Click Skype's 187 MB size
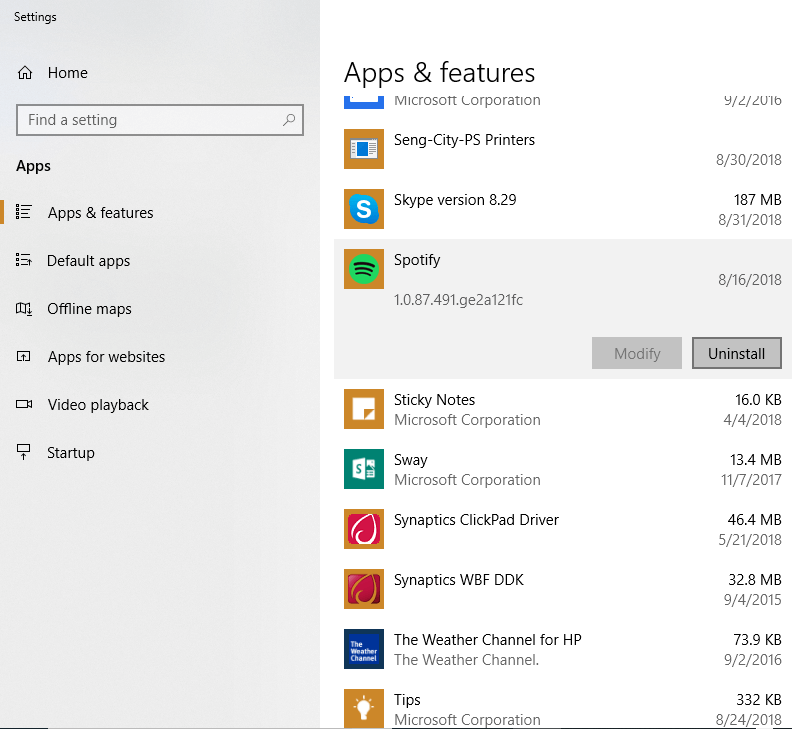792x729 pixels. 757,200
